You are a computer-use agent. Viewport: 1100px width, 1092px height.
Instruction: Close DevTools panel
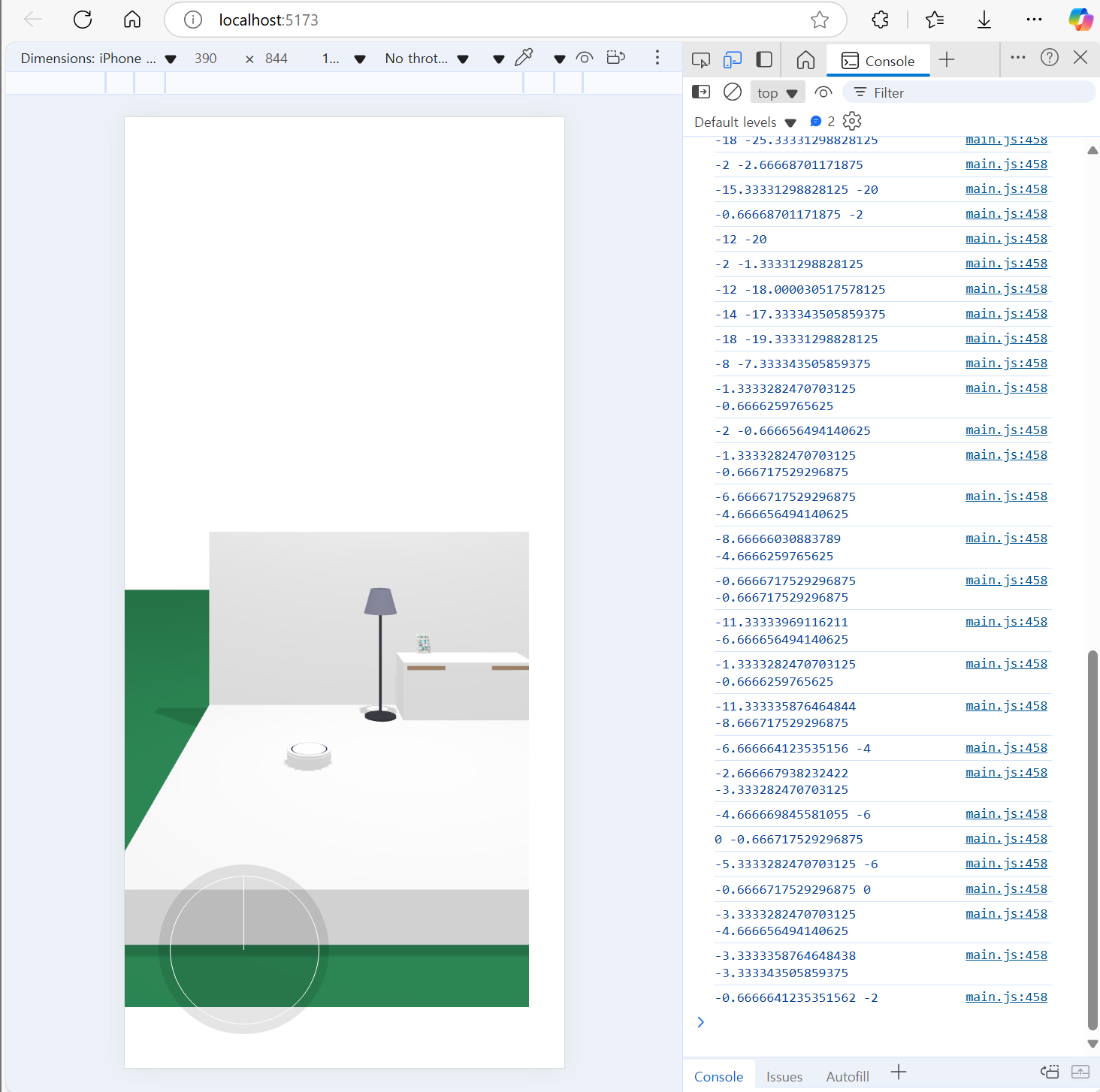tap(1080, 57)
